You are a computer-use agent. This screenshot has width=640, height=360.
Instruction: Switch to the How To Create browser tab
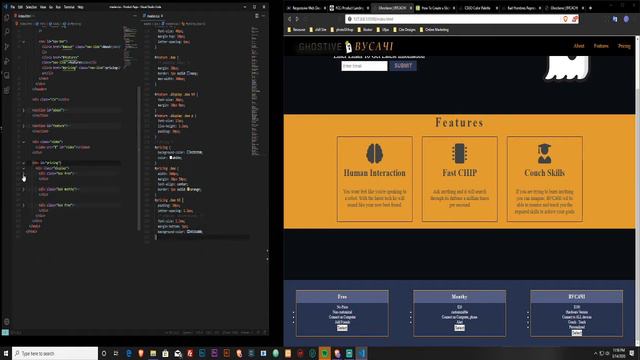pos(435,8)
